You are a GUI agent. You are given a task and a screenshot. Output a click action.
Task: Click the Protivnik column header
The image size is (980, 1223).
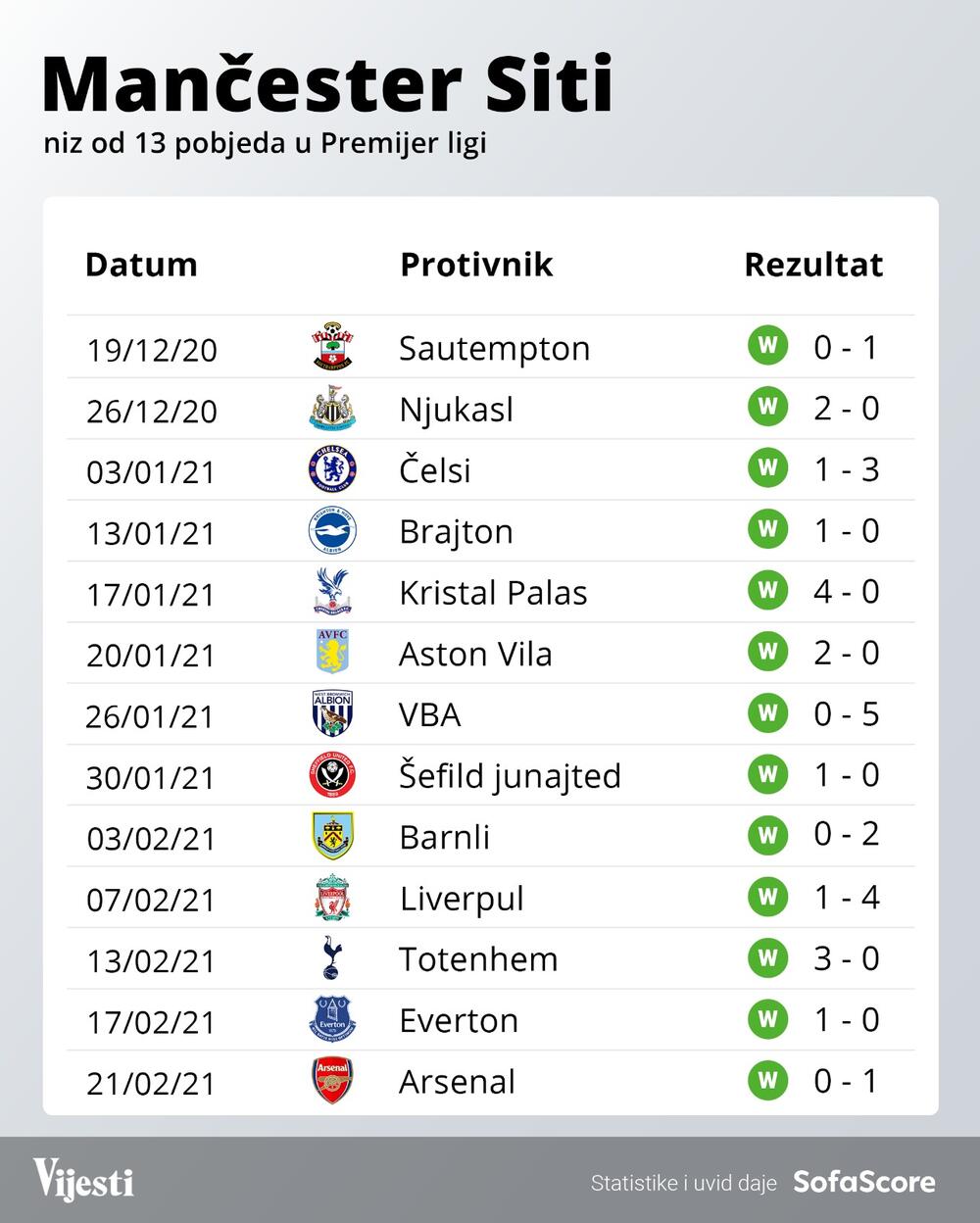(476, 265)
